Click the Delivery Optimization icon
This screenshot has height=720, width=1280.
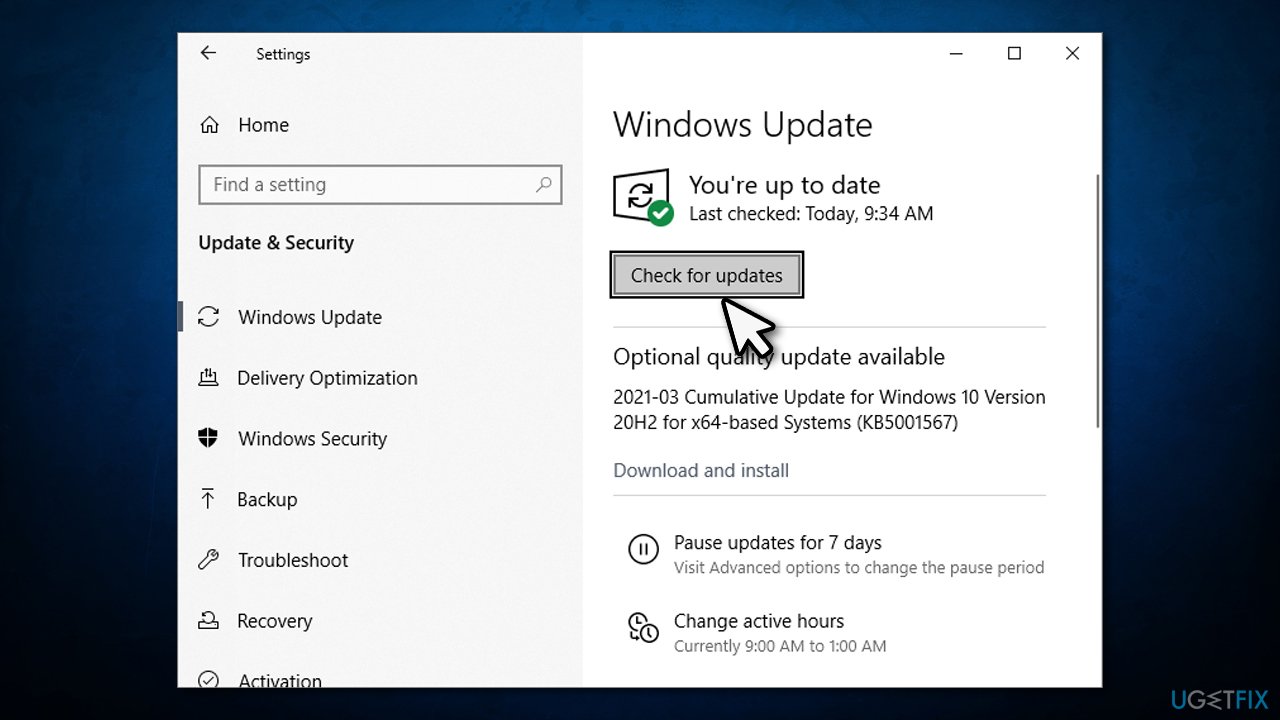[x=208, y=378]
